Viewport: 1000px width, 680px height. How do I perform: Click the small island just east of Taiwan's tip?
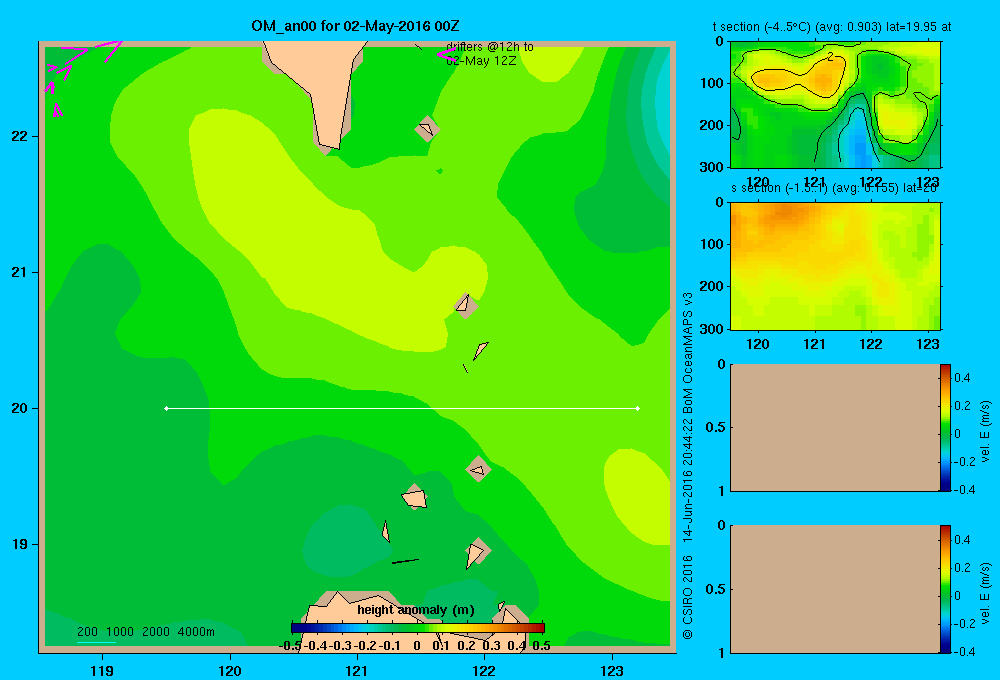click(426, 129)
